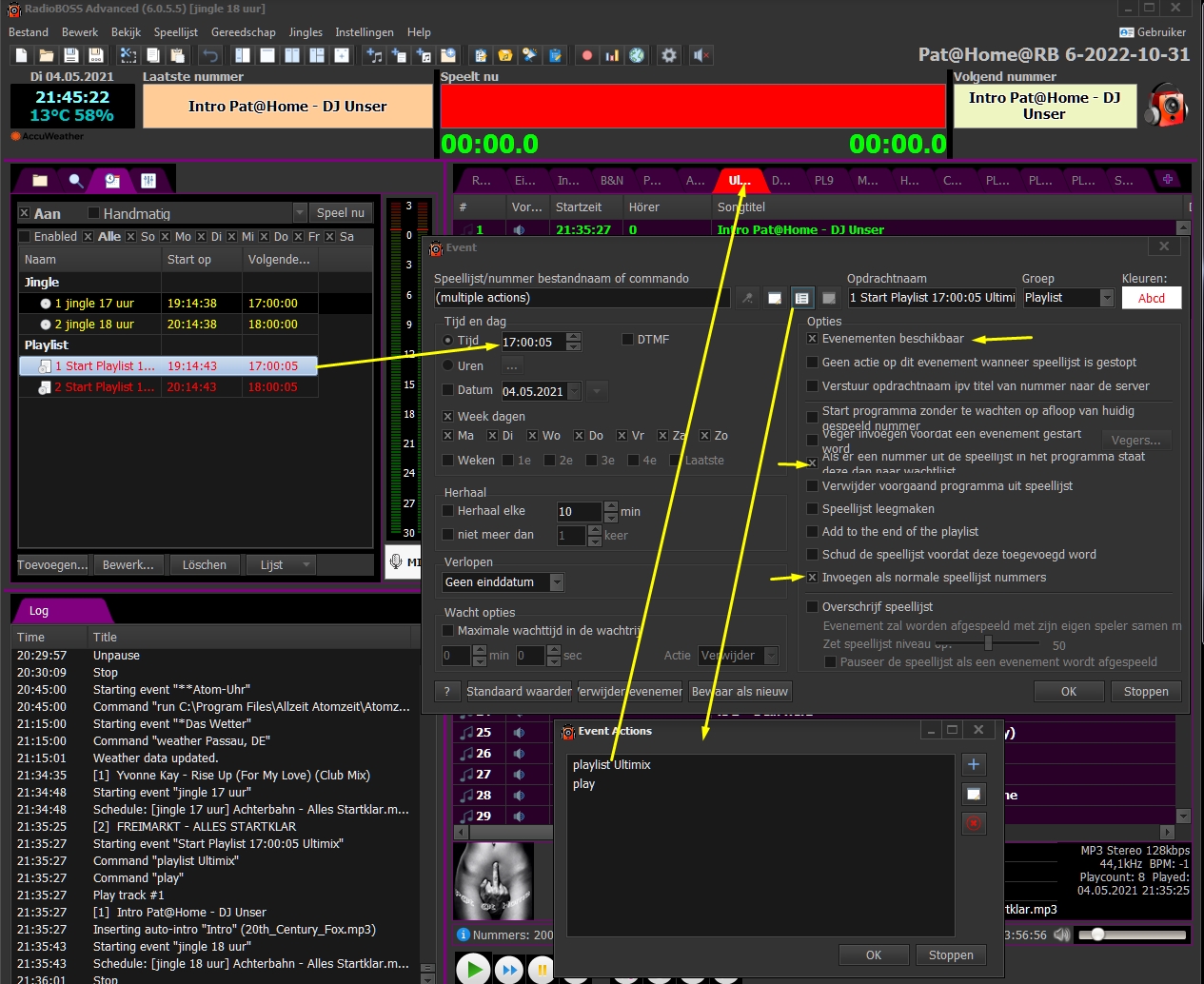Enable the Datum checkbox
The height and width of the screenshot is (984, 1204).
point(448,390)
